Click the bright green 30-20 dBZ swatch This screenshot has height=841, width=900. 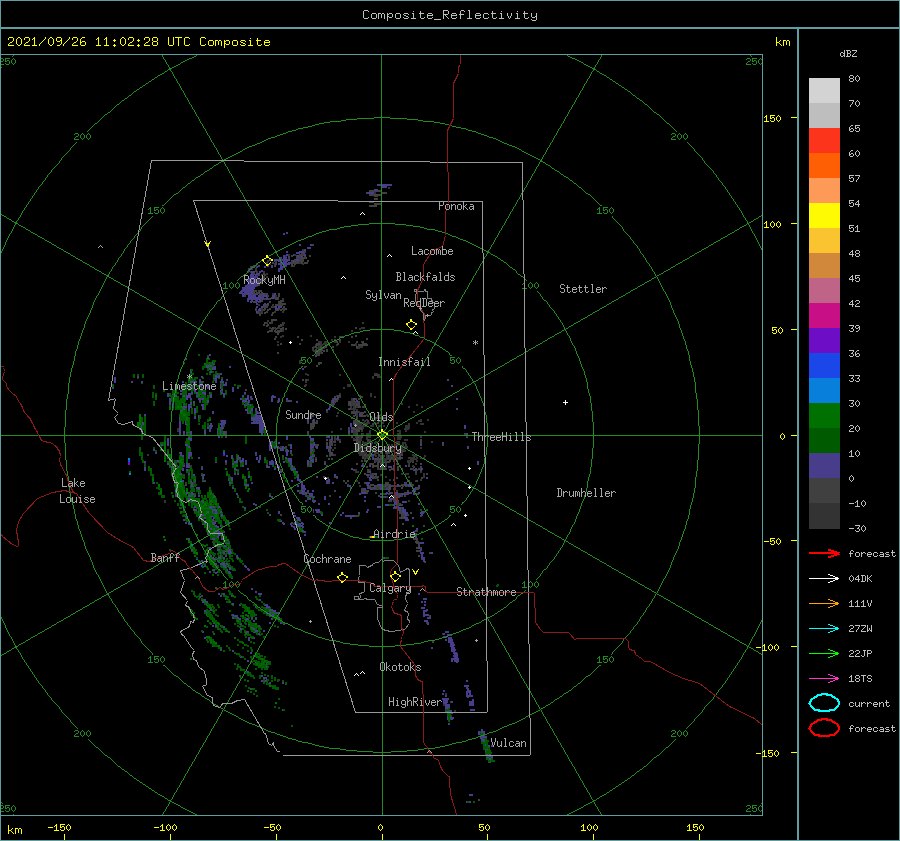click(x=824, y=416)
